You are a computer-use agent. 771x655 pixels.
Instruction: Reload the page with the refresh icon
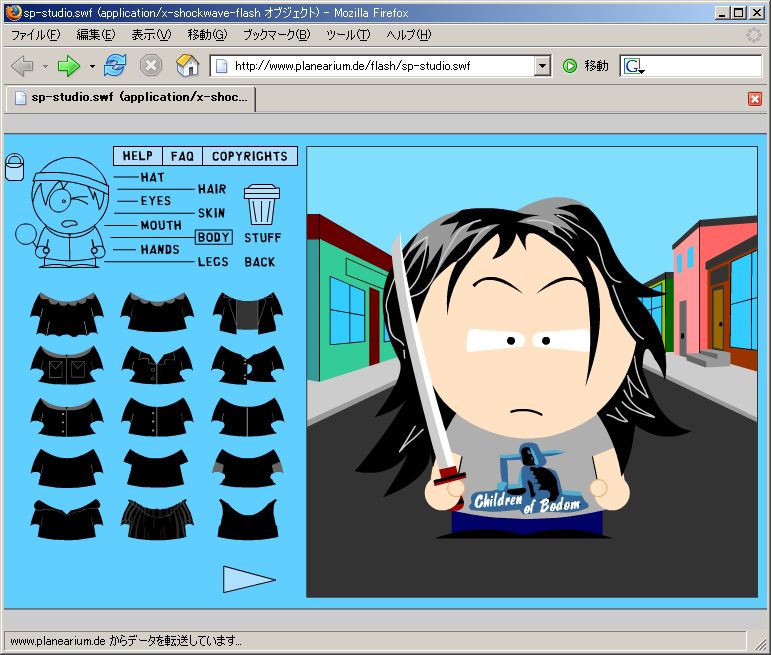(115, 65)
